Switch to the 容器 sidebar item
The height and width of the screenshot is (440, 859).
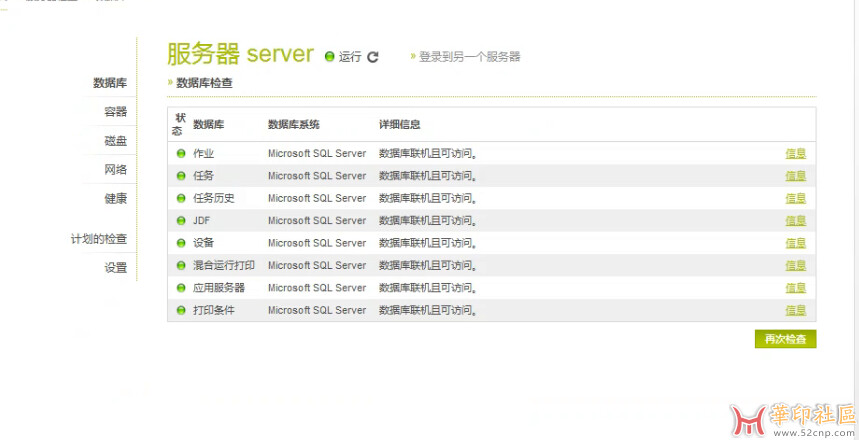[115, 112]
